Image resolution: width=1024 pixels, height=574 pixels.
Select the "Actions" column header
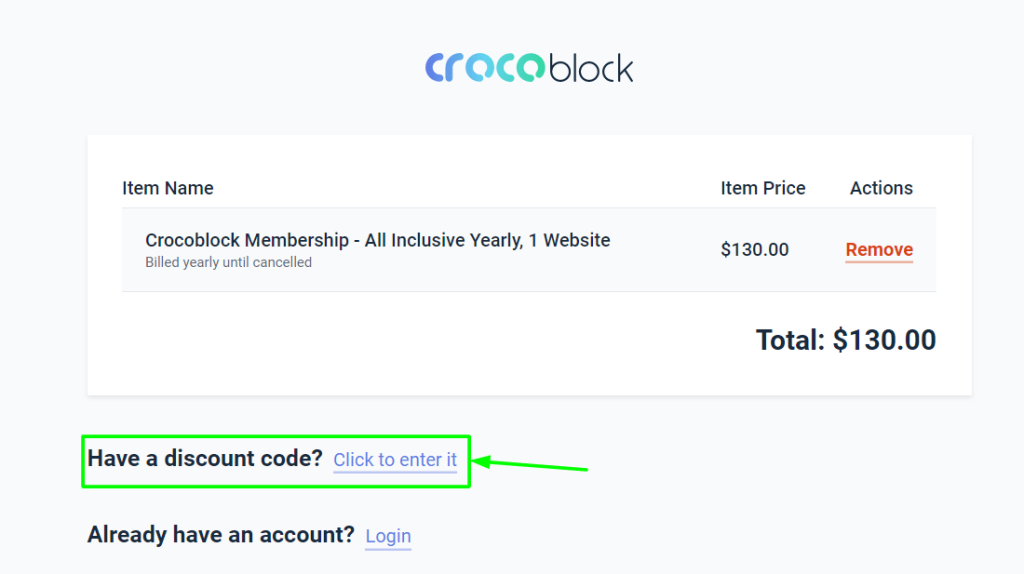(881, 188)
